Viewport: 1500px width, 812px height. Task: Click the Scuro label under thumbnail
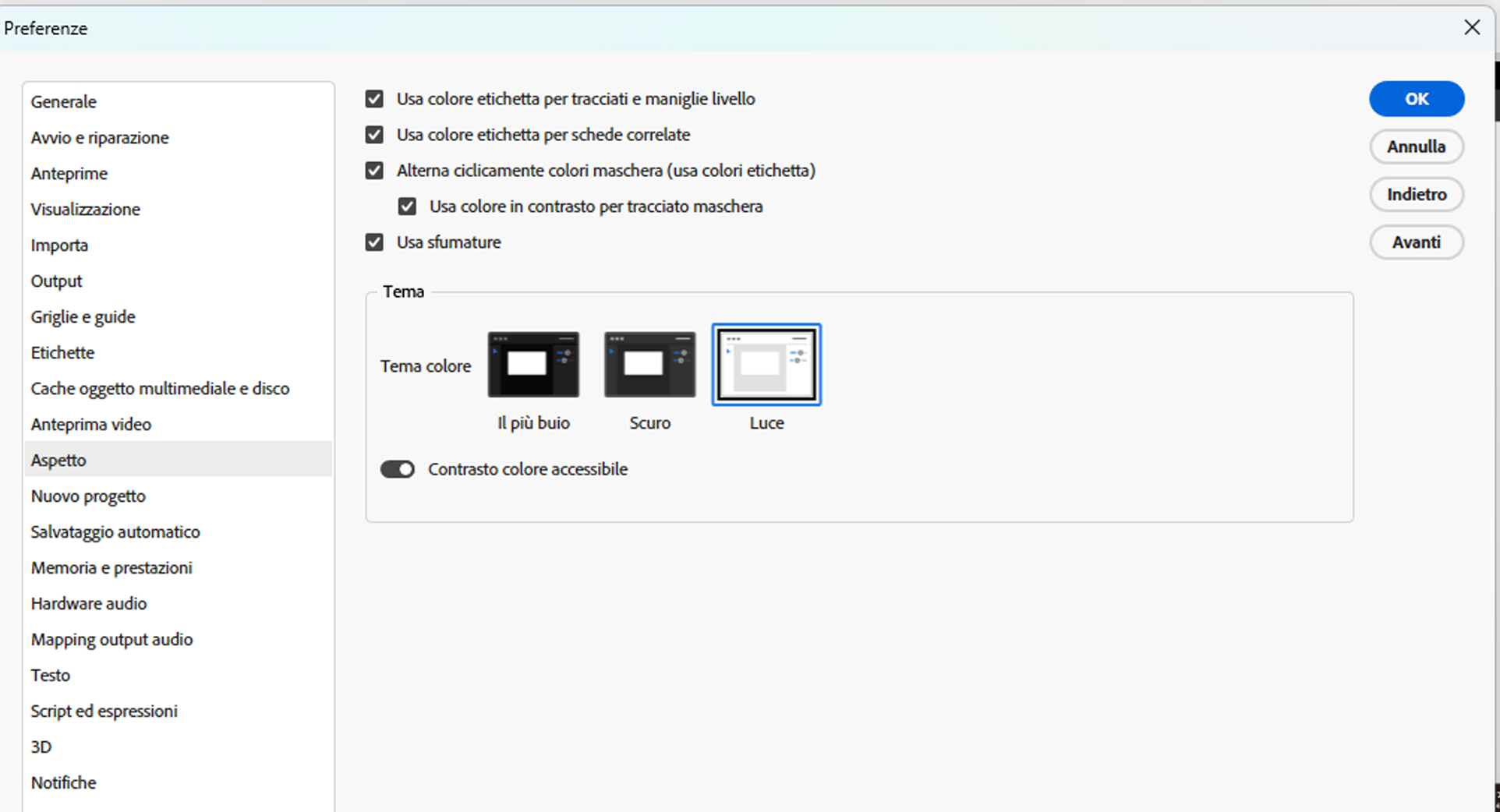click(x=649, y=423)
